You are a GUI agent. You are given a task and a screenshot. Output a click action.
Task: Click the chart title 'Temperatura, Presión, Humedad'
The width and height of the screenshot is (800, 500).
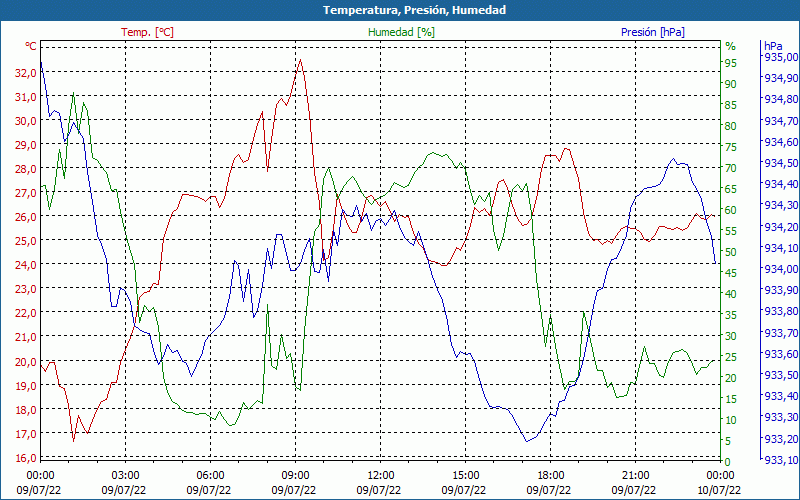[x=414, y=10]
